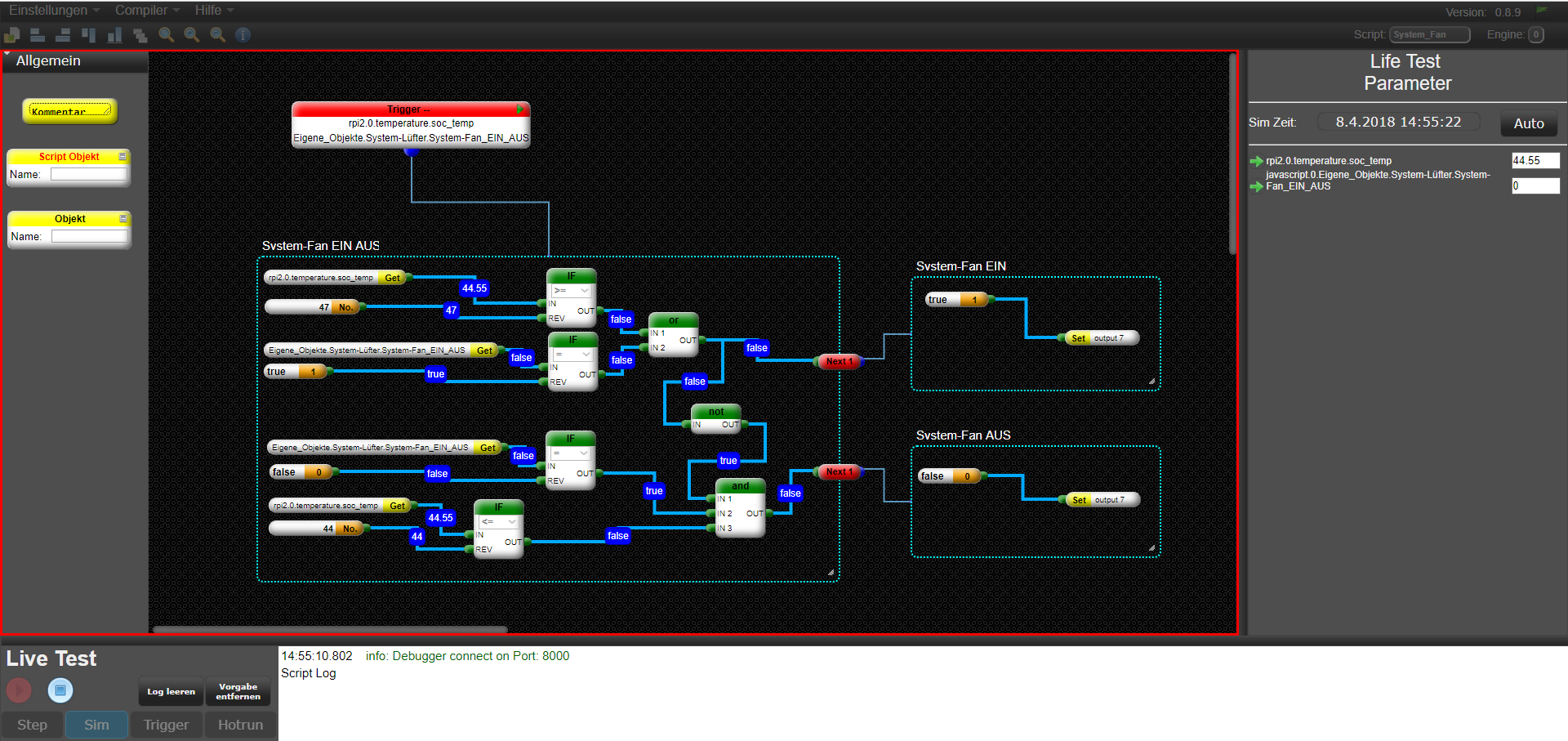Viewport: 1568px width, 741px height.
Task: Click the Fan_EIN_AUS value field showing 0
Action: pyautogui.click(x=1535, y=186)
